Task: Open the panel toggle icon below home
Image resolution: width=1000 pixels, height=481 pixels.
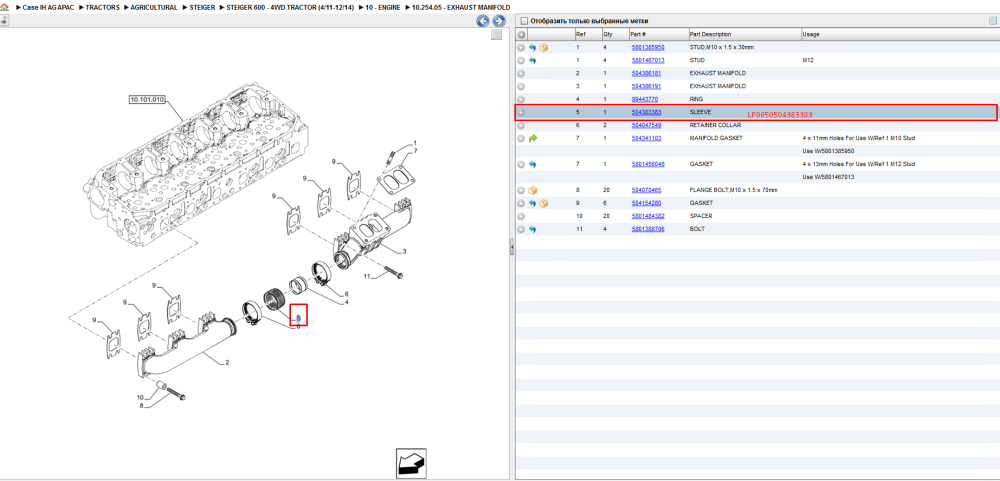Action: point(4,21)
